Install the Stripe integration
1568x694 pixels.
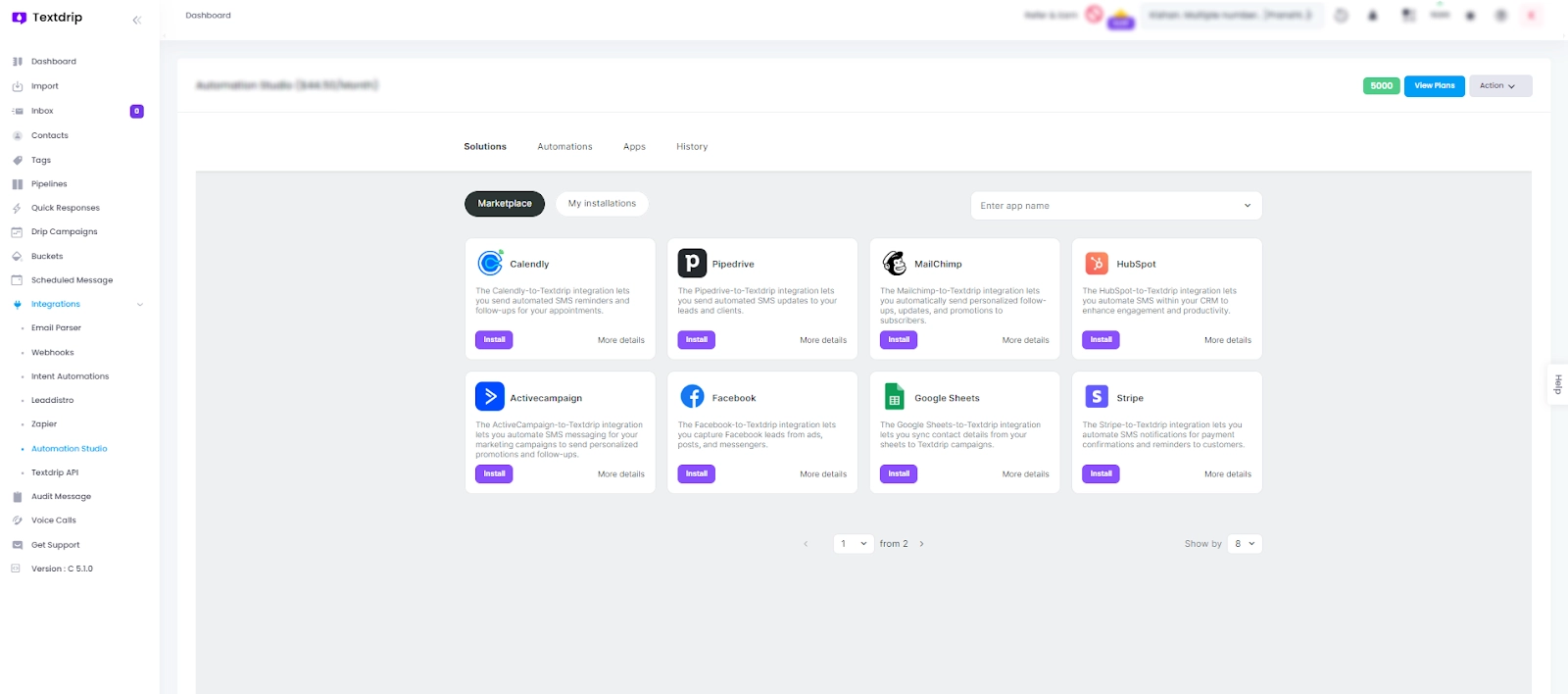tap(1102, 474)
